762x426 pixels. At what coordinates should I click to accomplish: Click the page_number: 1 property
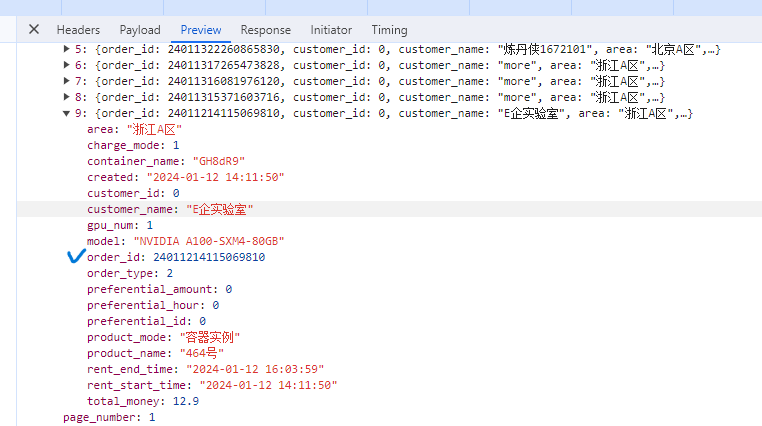click(x=109, y=417)
